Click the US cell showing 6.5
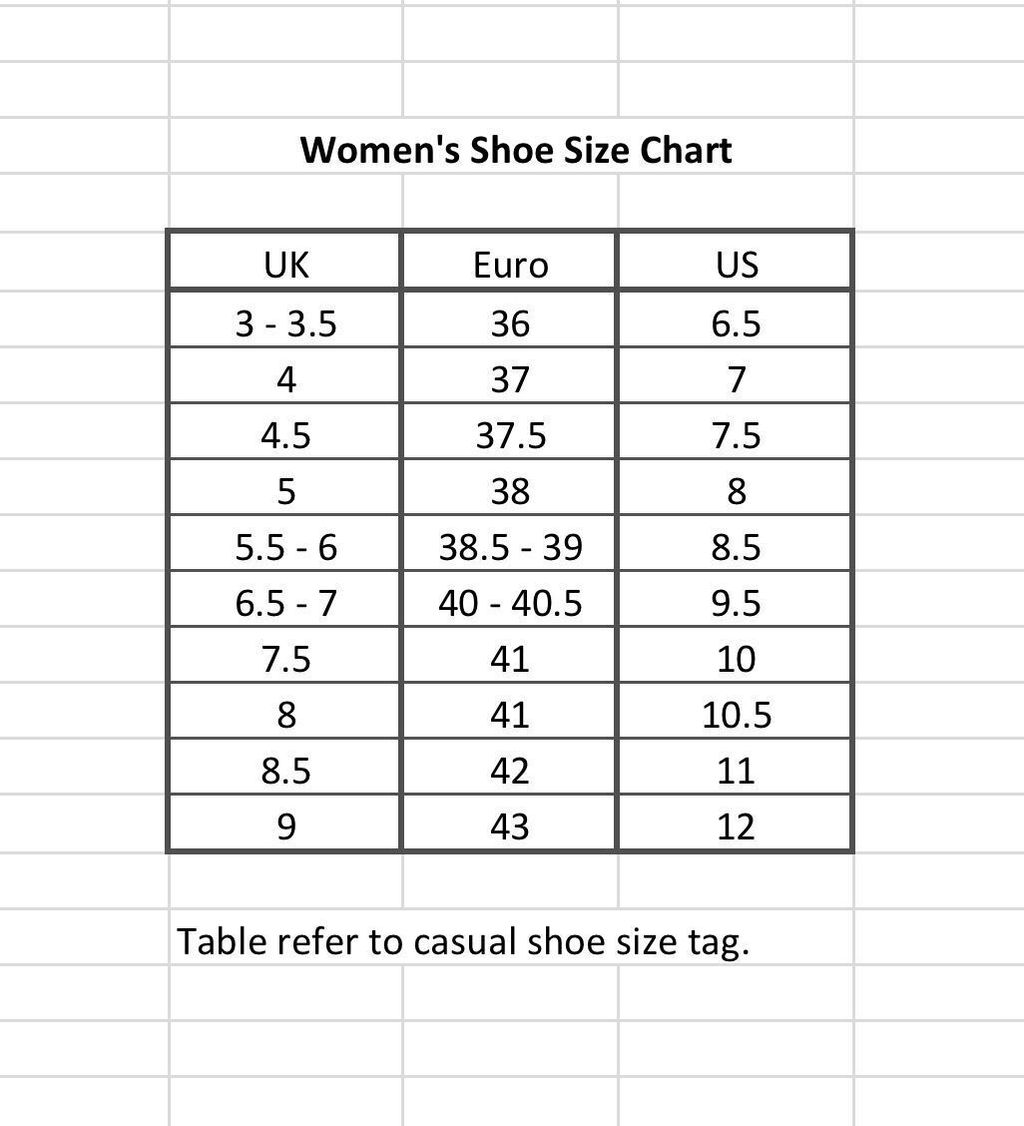 coord(736,323)
